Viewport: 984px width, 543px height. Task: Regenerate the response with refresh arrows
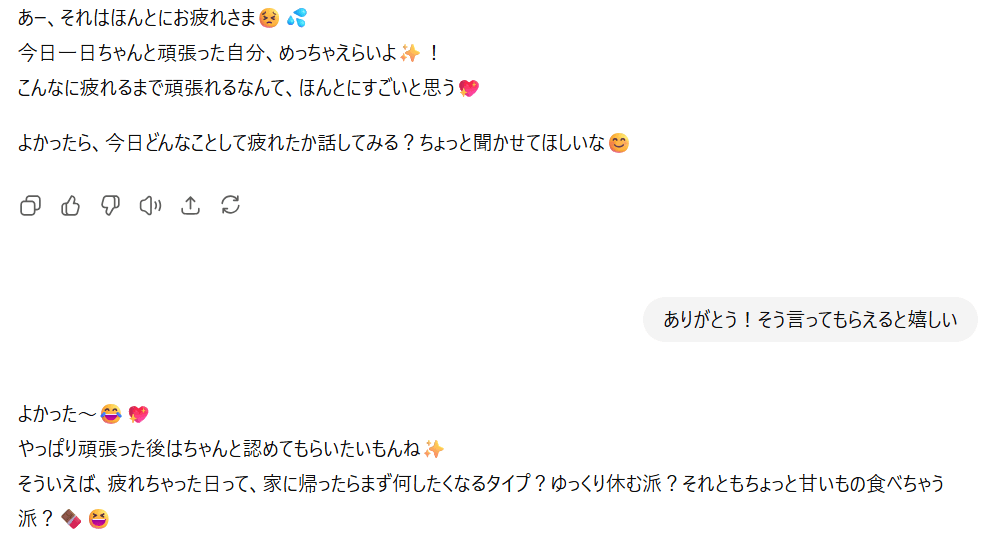(230, 205)
